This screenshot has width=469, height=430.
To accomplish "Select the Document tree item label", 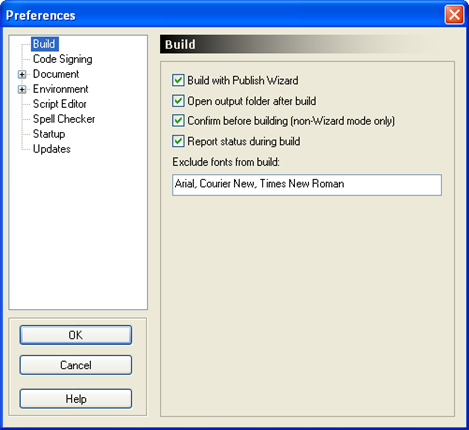I will click(x=56, y=74).
